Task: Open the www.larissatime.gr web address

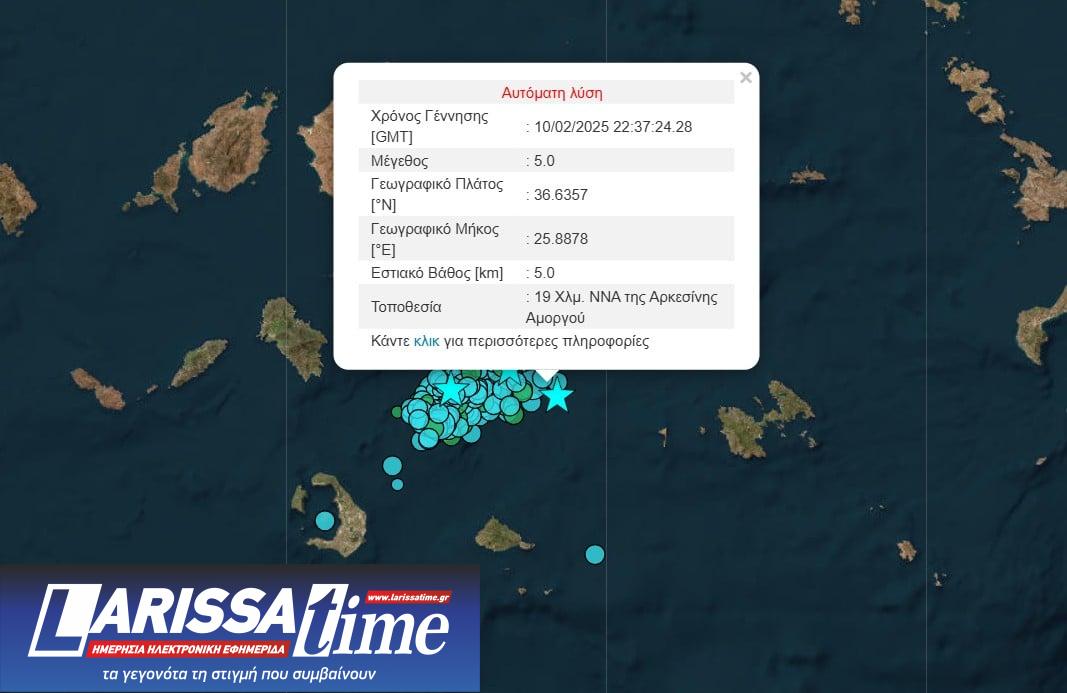Action: (408, 597)
